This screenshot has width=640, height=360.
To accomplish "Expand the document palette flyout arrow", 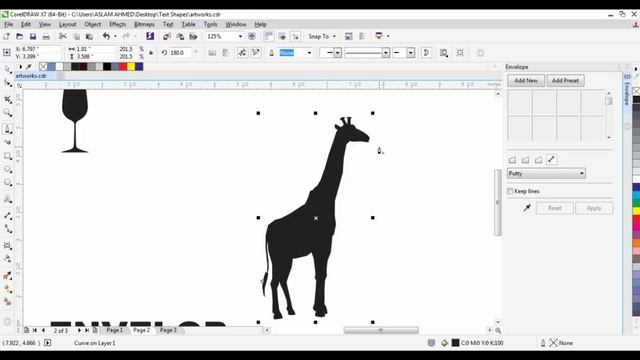I will (x=20, y=67).
